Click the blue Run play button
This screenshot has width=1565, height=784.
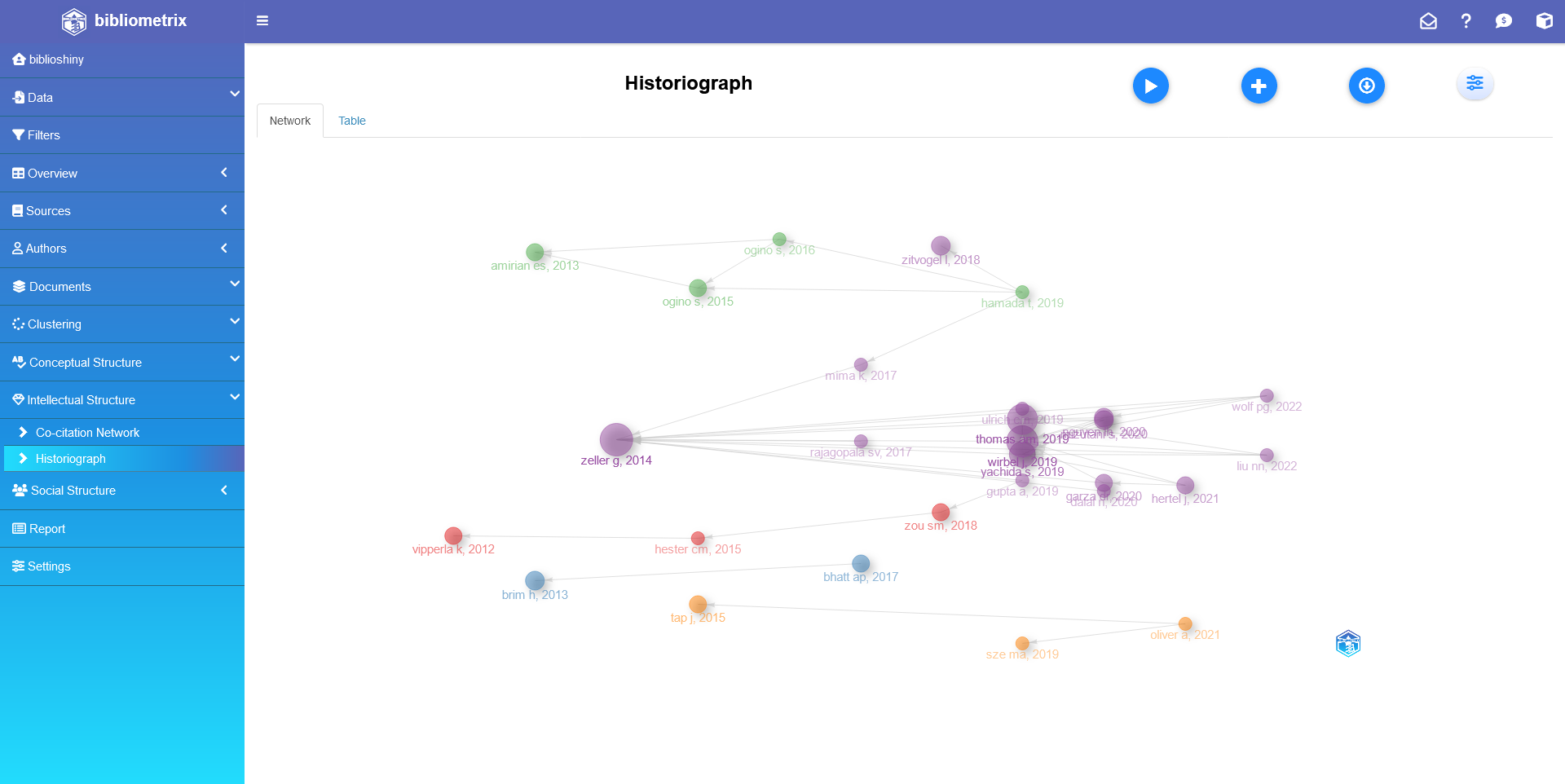point(1150,86)
